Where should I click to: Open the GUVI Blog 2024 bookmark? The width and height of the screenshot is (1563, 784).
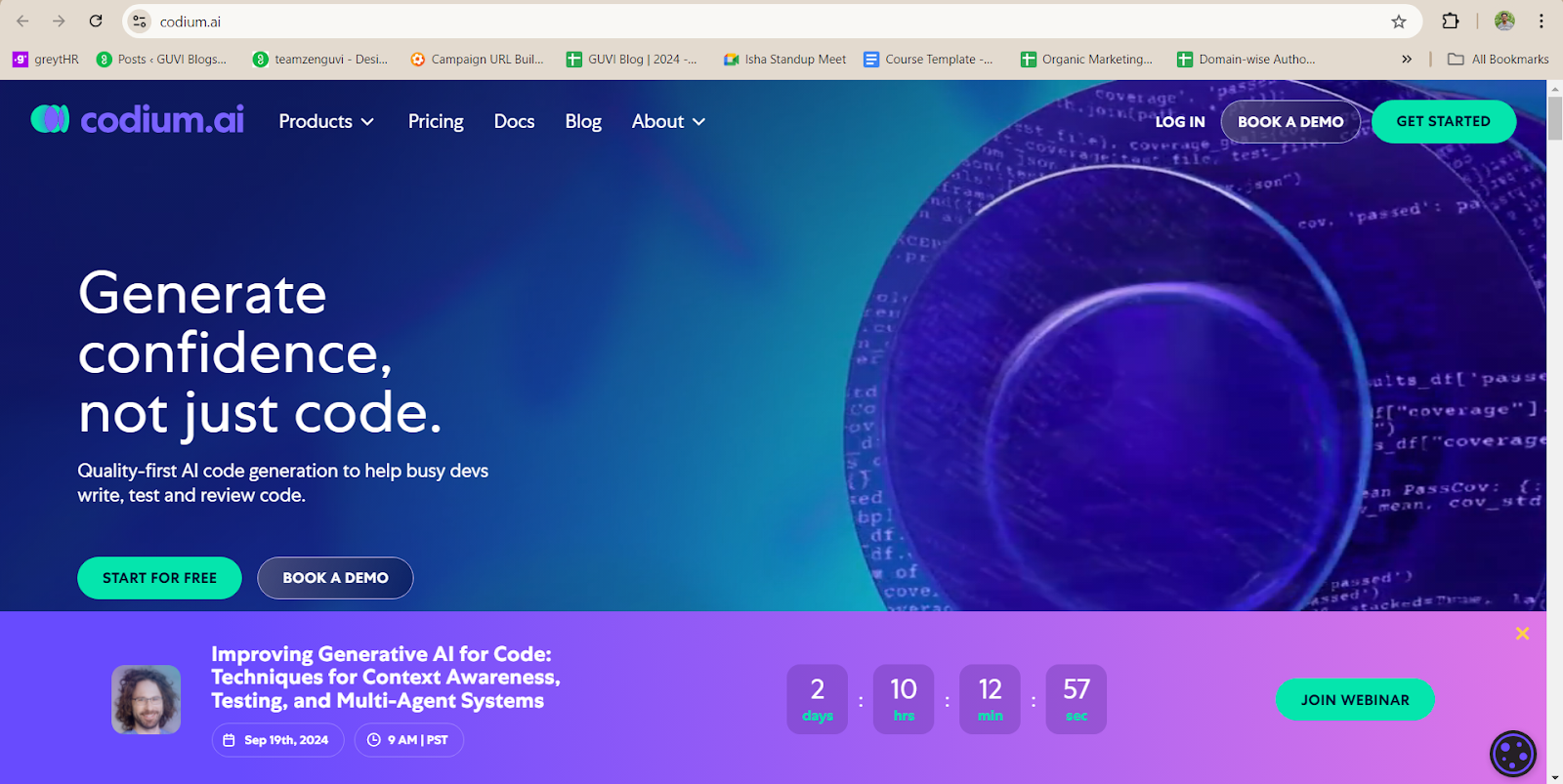point(632,60)
